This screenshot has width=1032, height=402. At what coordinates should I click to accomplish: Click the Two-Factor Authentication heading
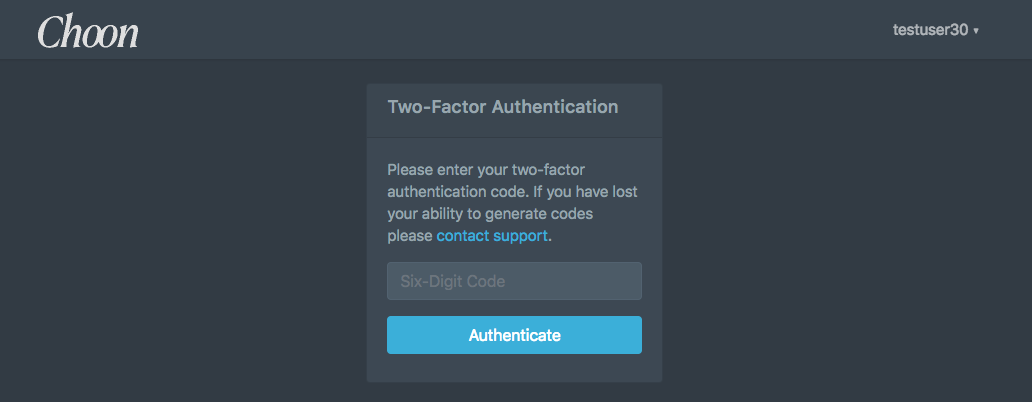[502, 107]
